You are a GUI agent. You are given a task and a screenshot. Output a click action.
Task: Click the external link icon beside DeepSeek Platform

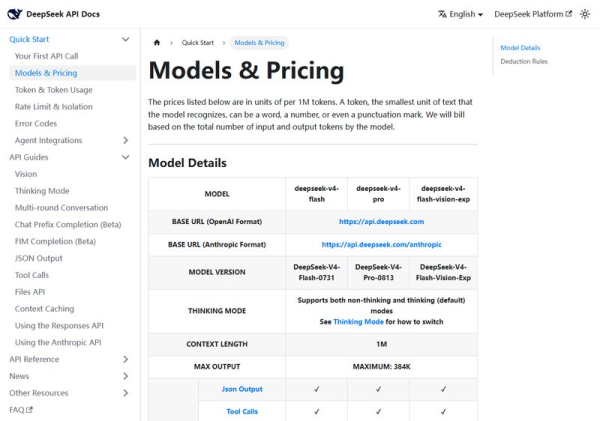pos(569,14)
